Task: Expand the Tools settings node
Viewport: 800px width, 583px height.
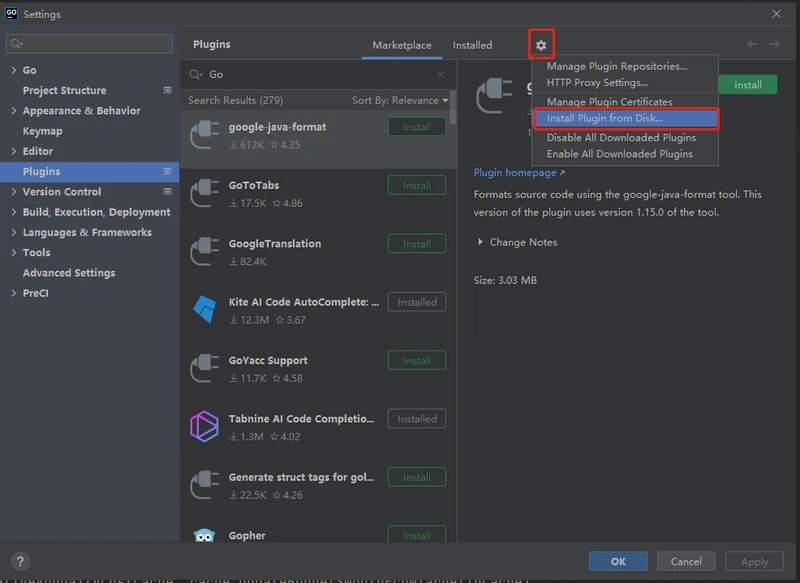Action: [14, 252]
